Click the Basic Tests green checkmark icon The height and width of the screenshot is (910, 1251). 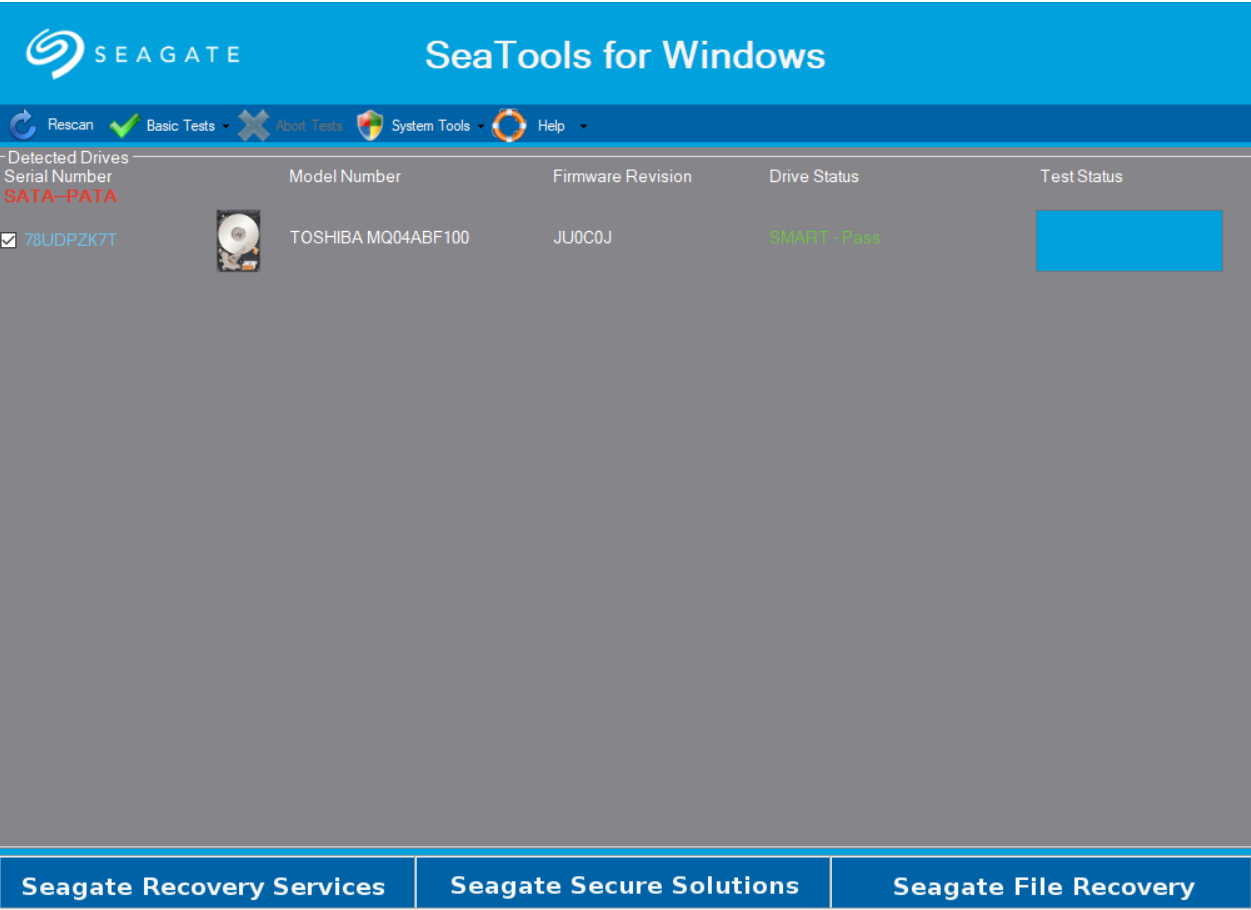tap(124, 126)
